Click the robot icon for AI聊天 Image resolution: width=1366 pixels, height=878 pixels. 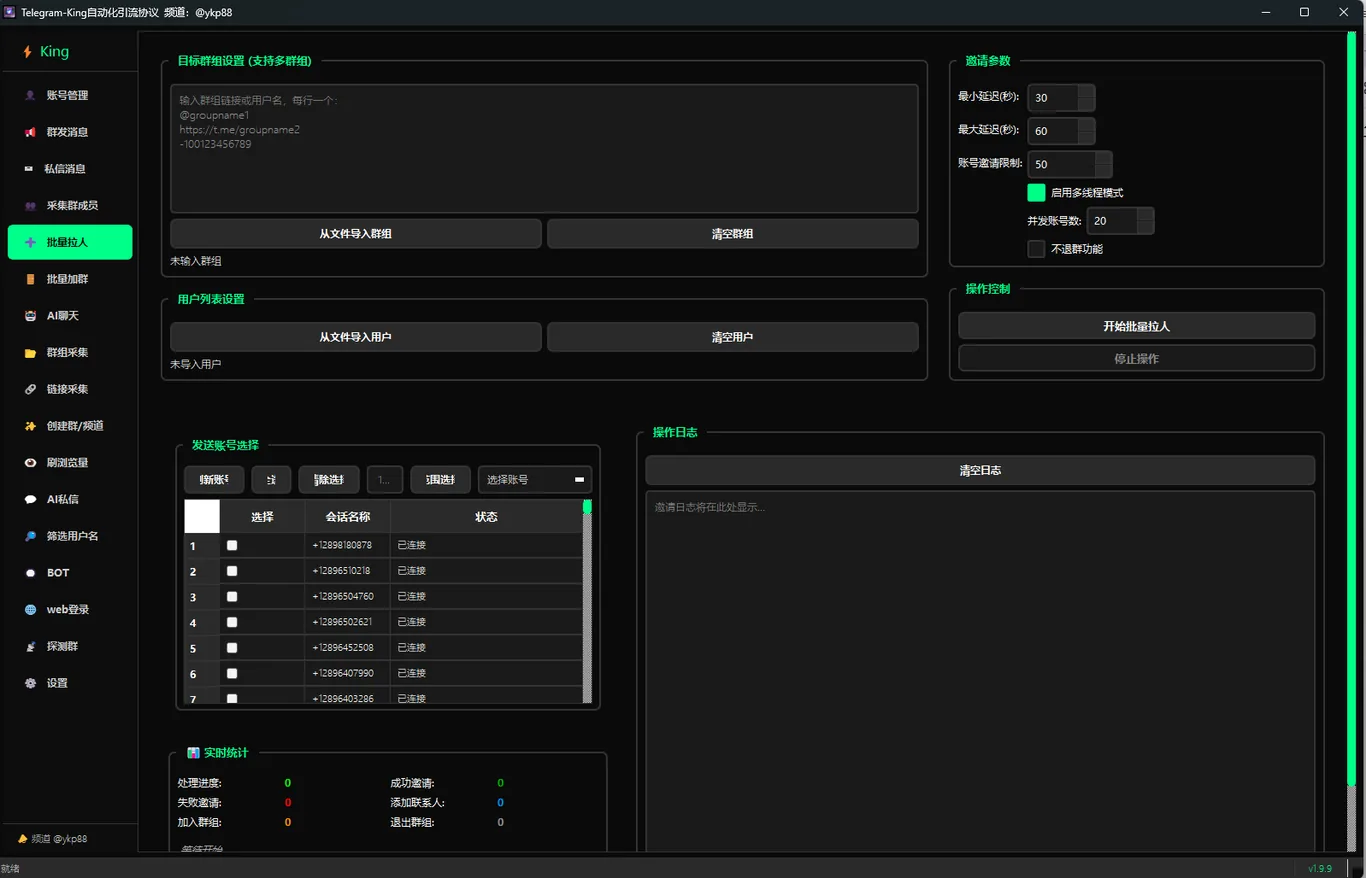(x=30, y=316)
